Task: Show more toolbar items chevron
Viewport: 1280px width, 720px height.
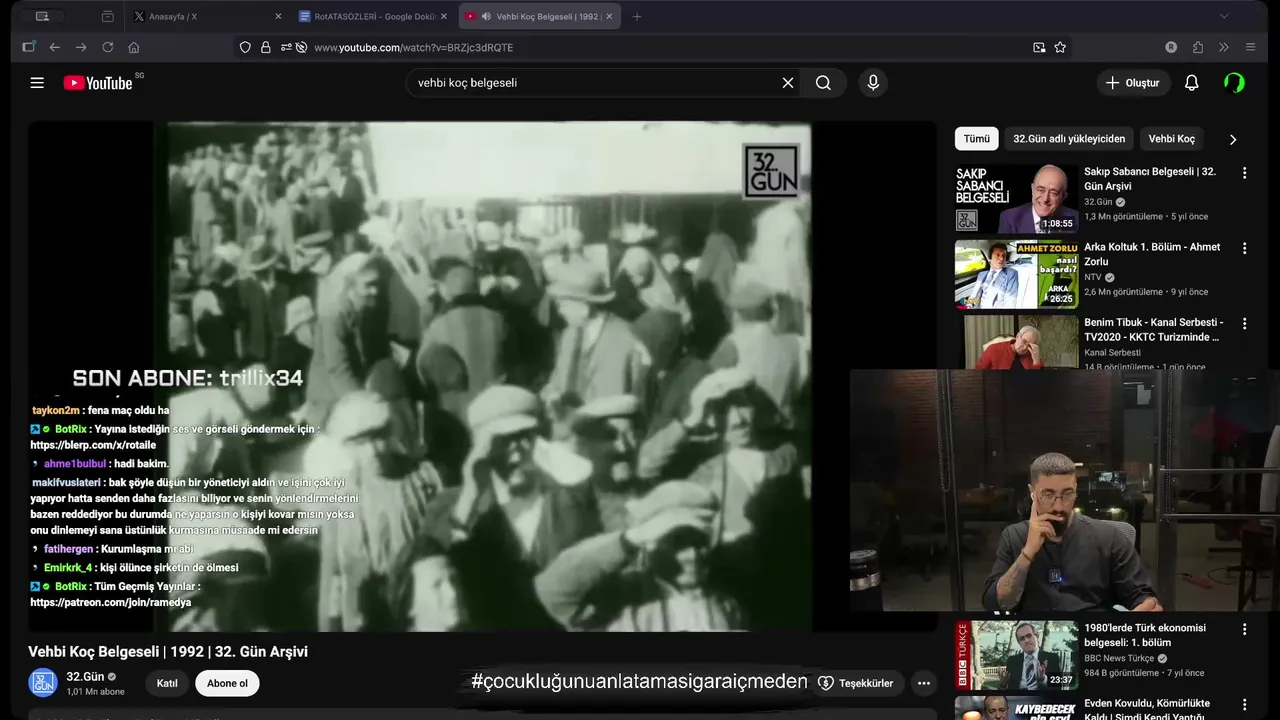Action: tap(1224, 47)
